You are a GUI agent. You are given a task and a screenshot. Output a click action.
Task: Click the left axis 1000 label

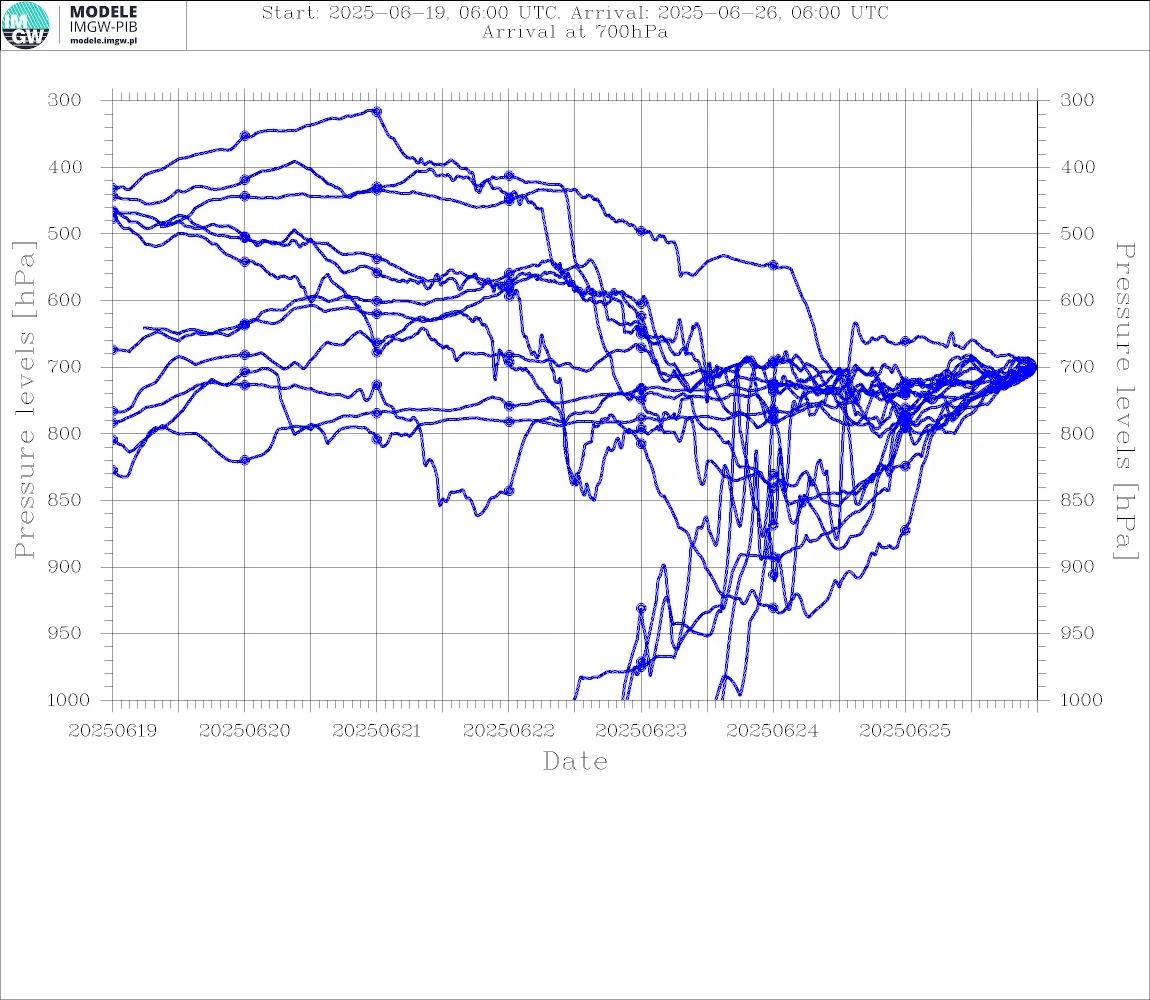[x=68, y=700]
